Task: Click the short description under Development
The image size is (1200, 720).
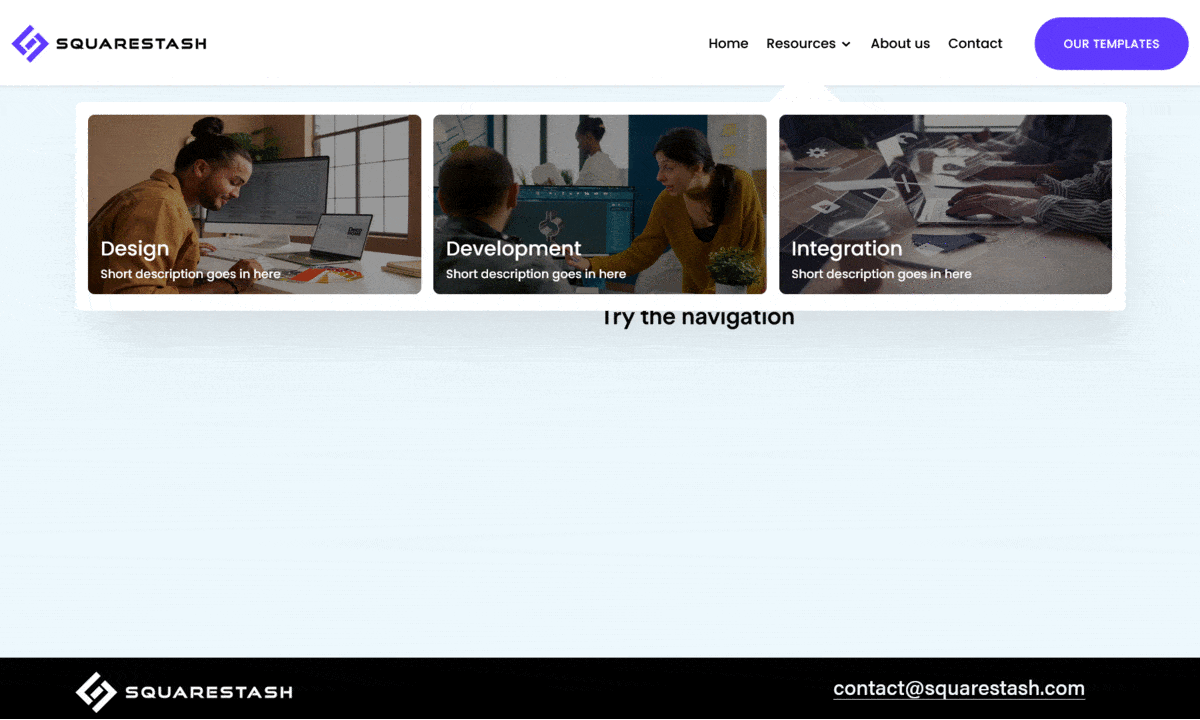Action: [536, 274]
